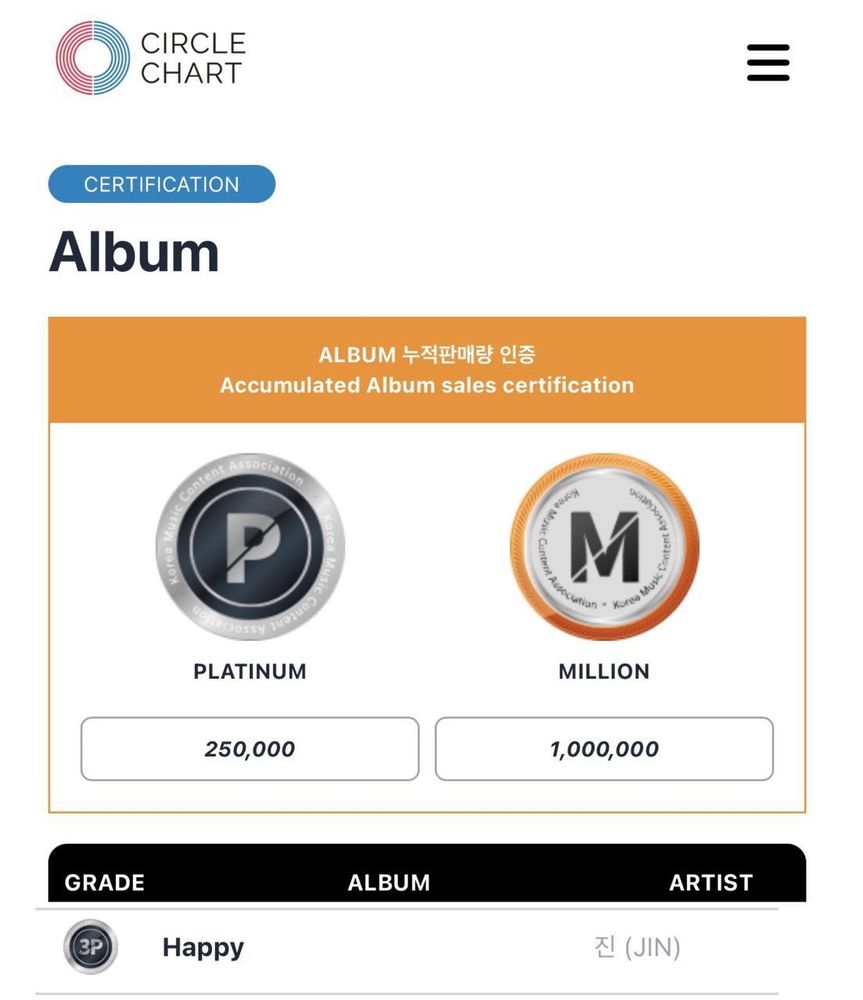Click the ALBUM column header

click(x=389, y=883)
